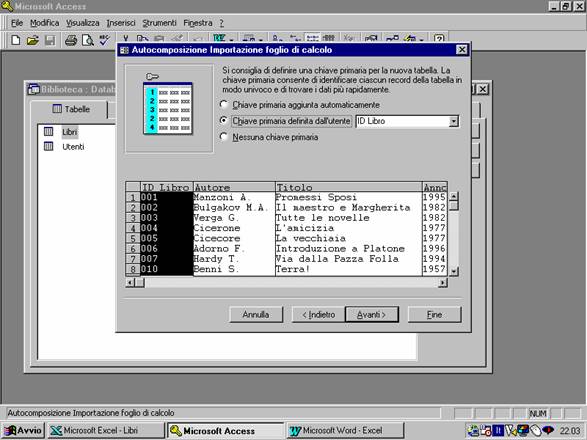Select Chiave primaria definita dall'utente option
587x440 pixels.
point(223,121)
